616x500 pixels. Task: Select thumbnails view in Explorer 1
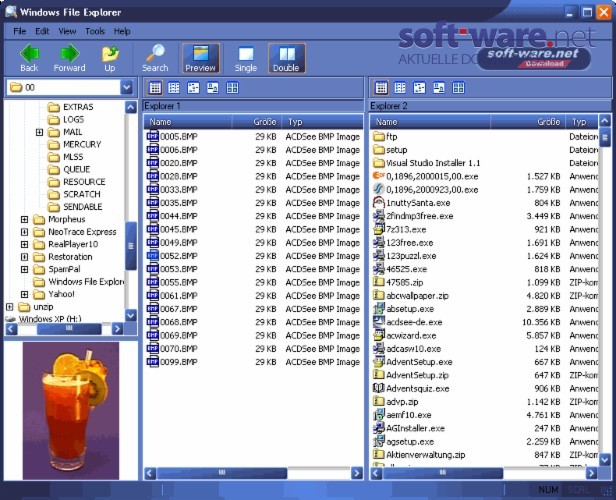click(x=232, y=88)
